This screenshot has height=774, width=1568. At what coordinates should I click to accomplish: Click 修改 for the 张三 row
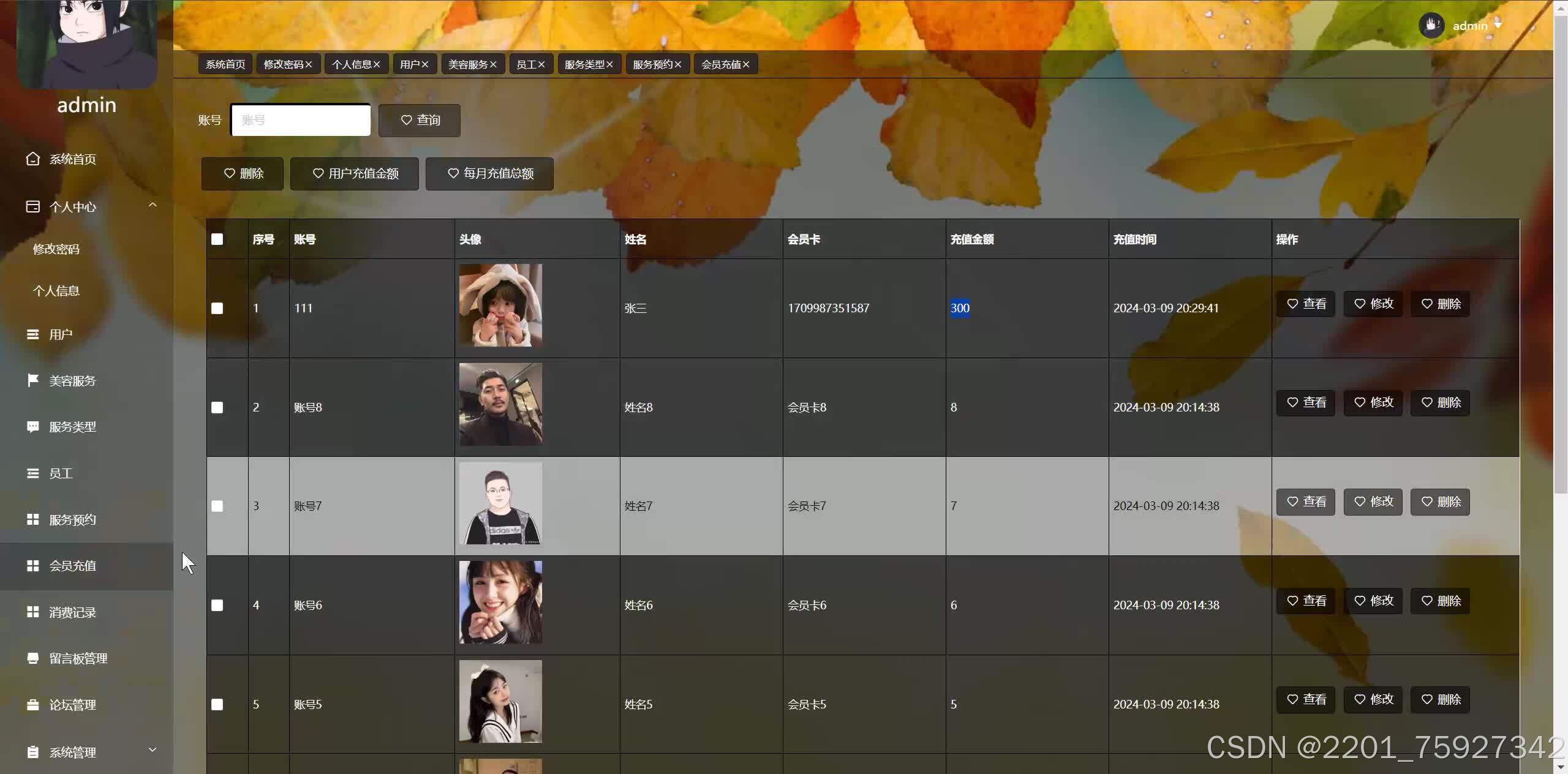(x=1373, y=304)
